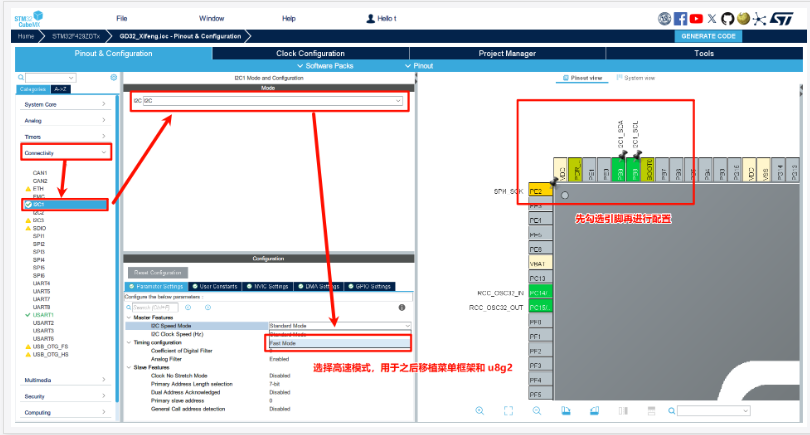Viewport: 810px width, 435px height.
Task: Open the GPIO Settings tab
Action: (369, 286)
